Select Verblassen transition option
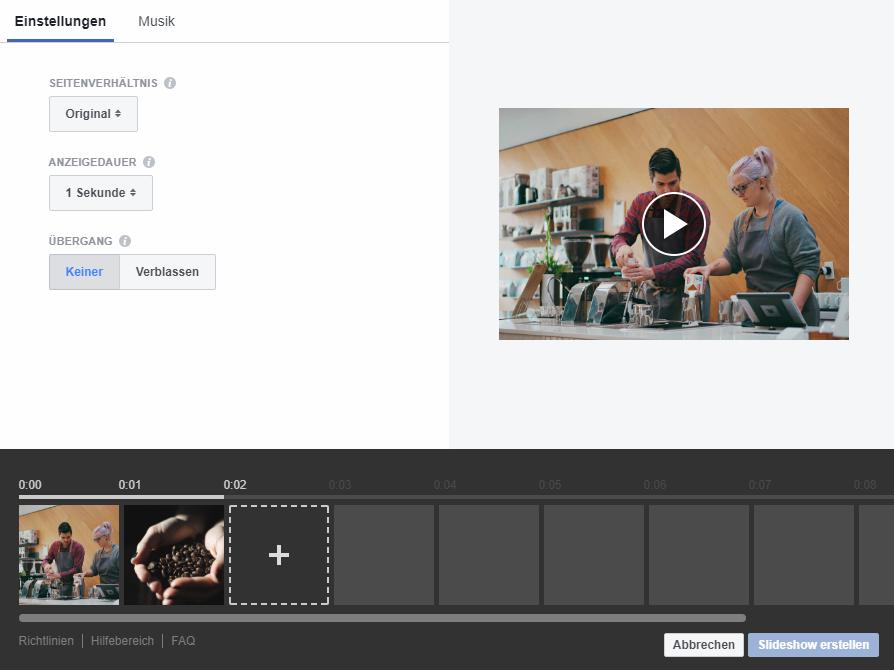 pyautogui.click(x=167, y=272)
